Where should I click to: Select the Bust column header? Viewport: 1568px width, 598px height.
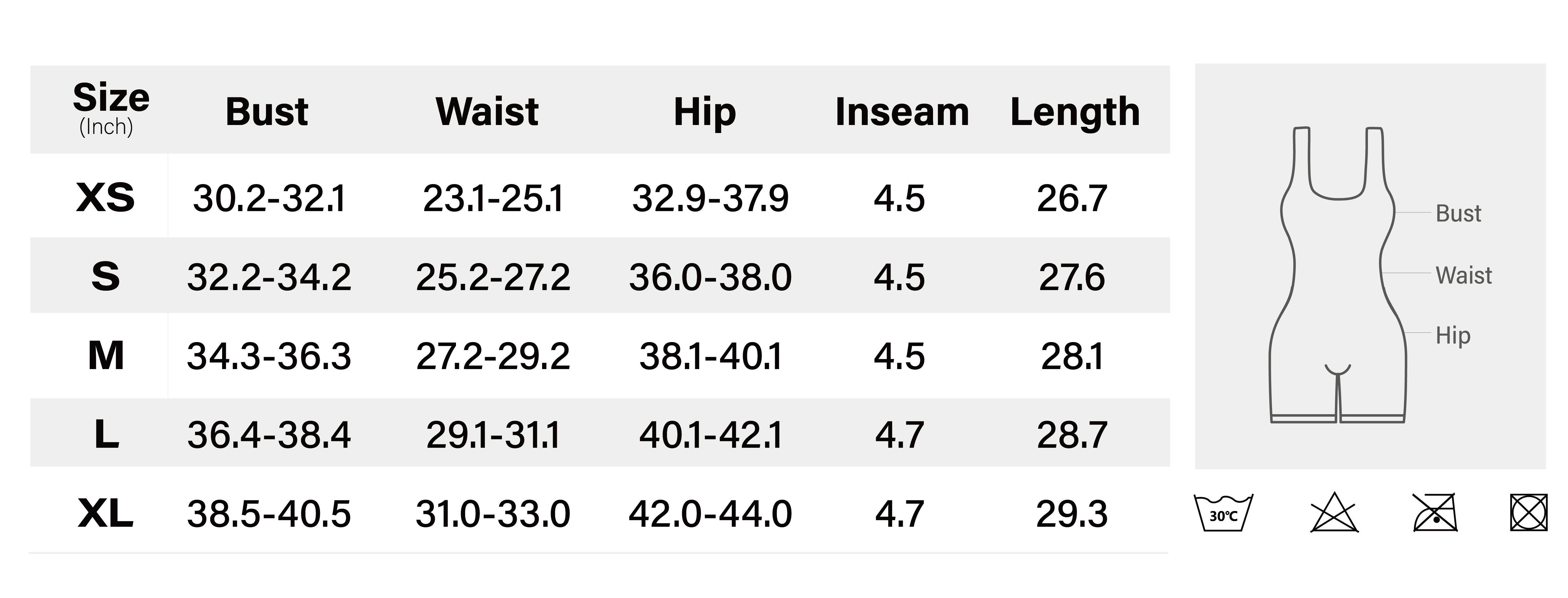(267, 112)
